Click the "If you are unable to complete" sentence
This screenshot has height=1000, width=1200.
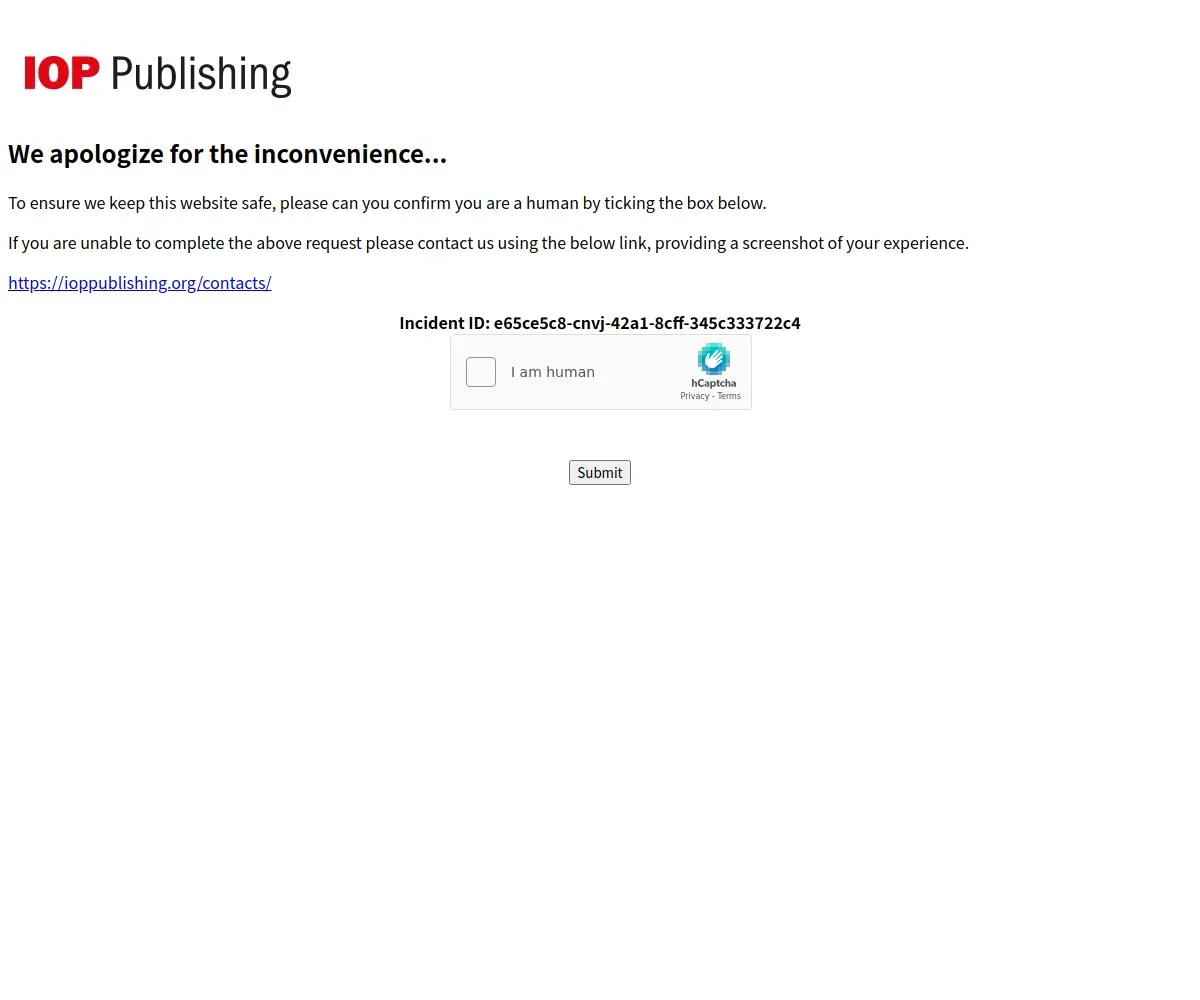[x=488, y=243]
